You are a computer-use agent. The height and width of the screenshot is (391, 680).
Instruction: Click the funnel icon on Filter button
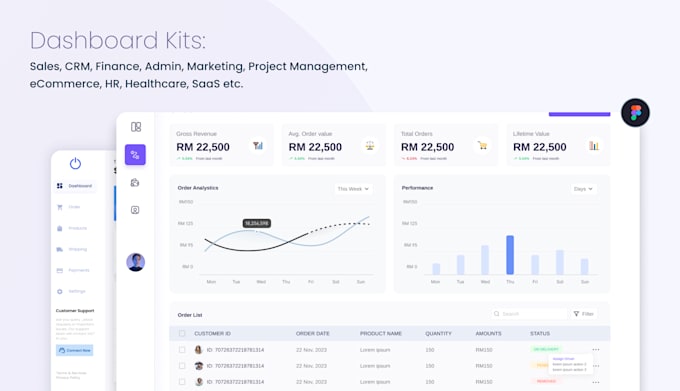pyautogui.click(x=576, y=313)
